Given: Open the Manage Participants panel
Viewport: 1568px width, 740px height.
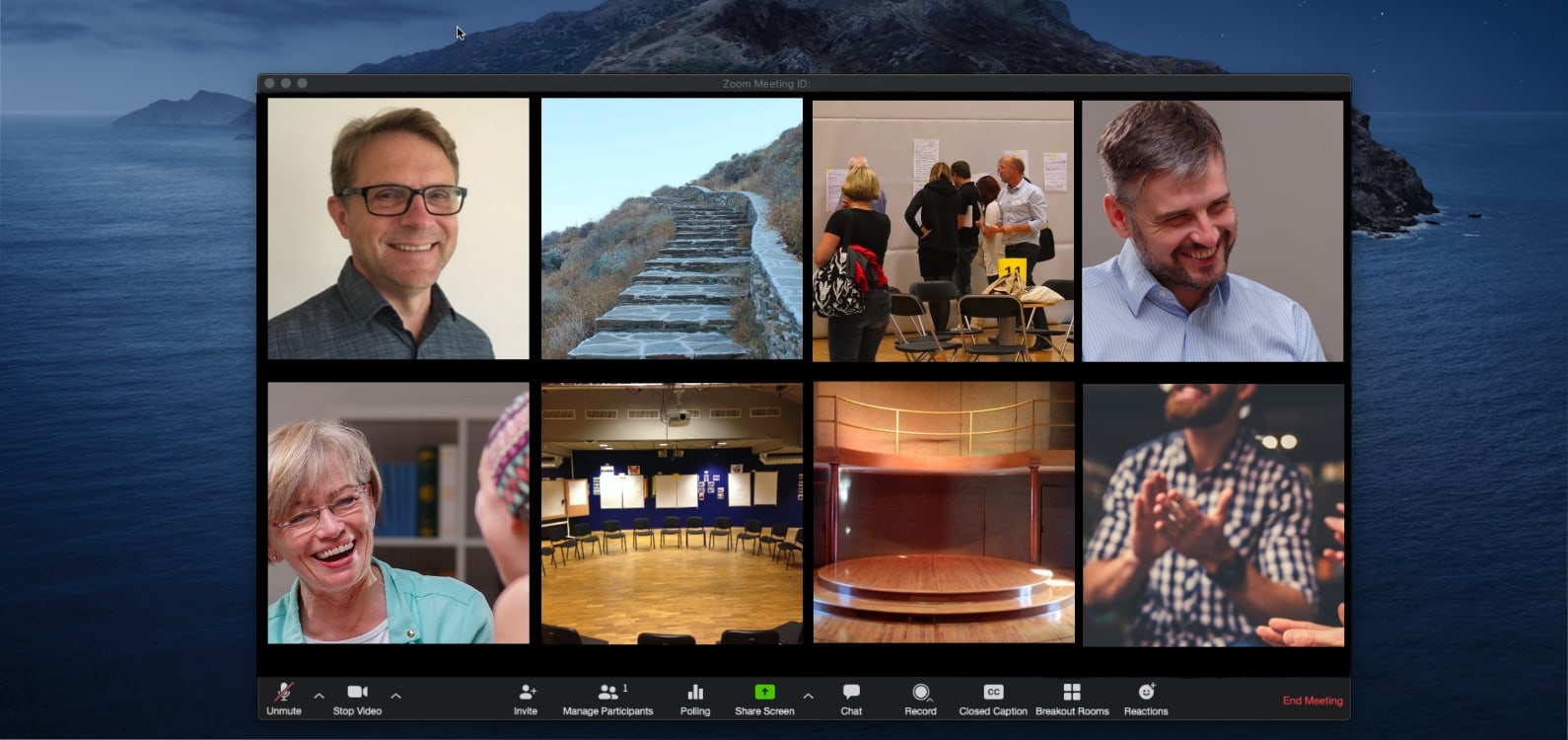Looking at the screenshot, I should click(607, 698).
